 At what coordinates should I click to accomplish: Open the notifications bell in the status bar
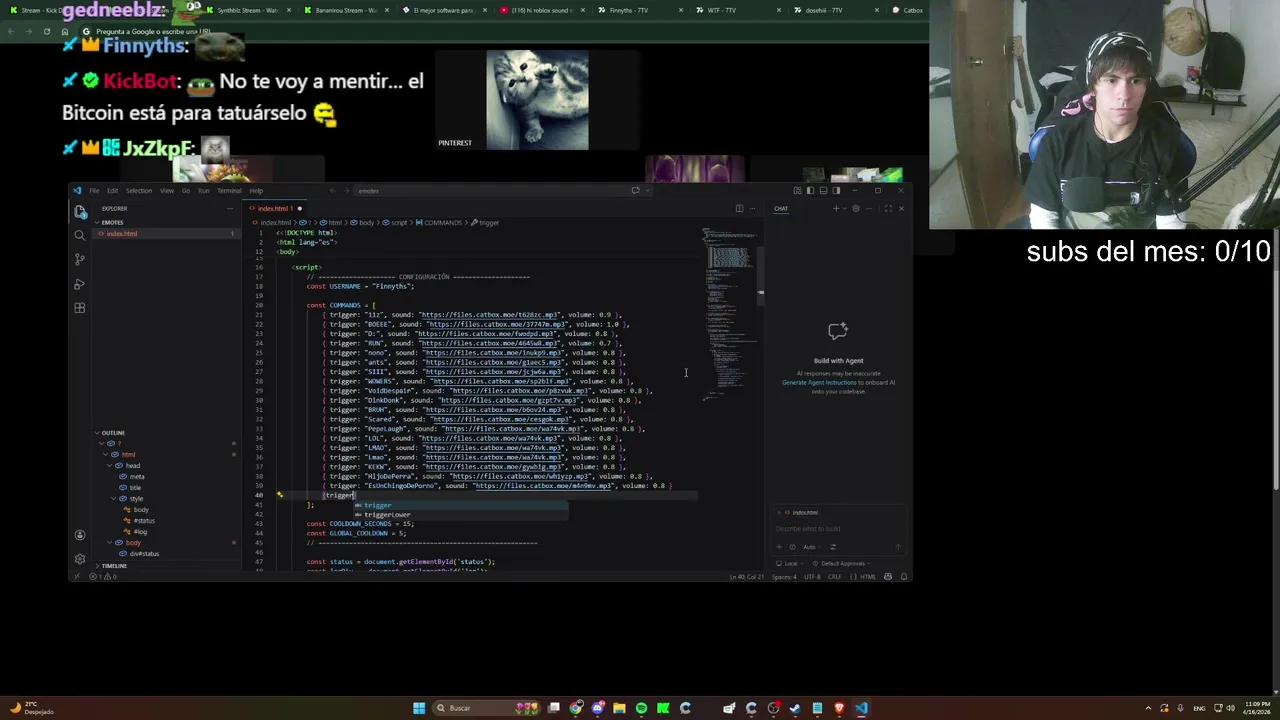point(904,577)
